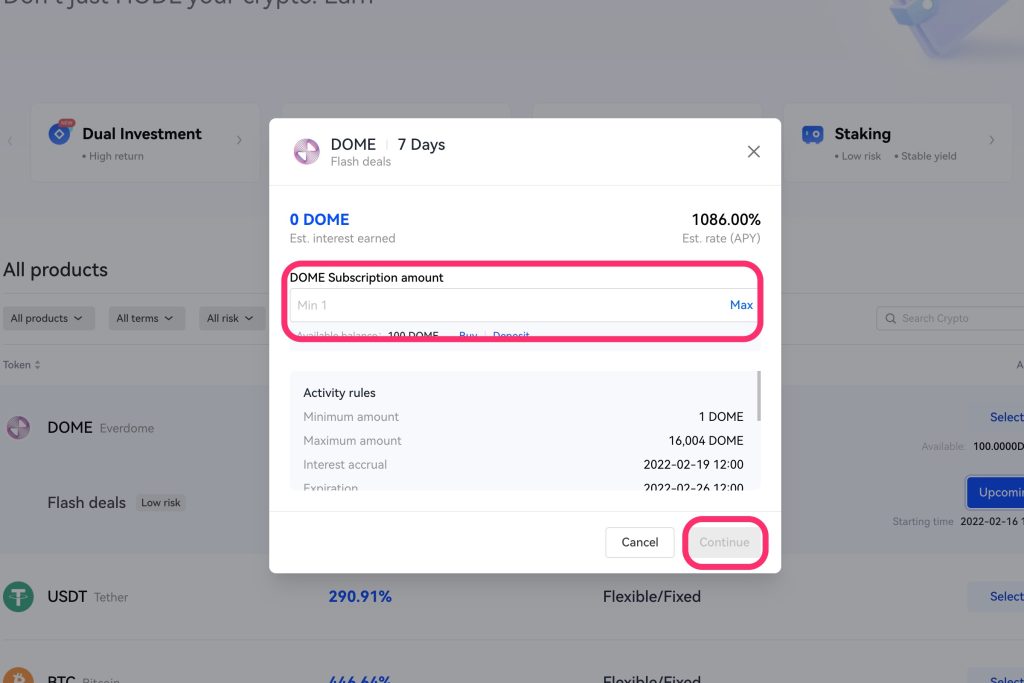Viewport: 1024px width, 683px height.
Task: Open the All risk filter dropdown
Action: point(229,319)
